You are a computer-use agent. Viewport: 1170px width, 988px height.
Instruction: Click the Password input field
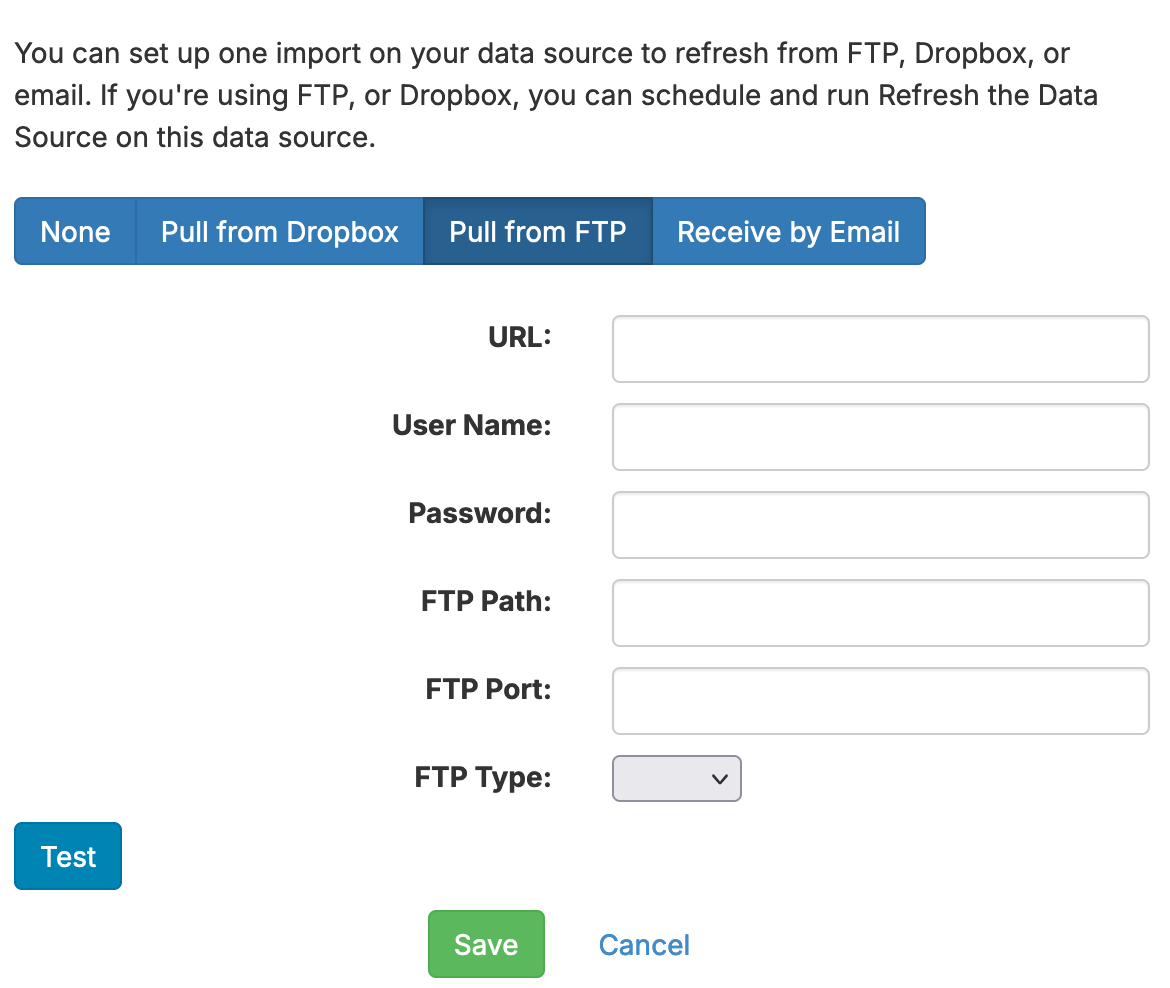880,525
